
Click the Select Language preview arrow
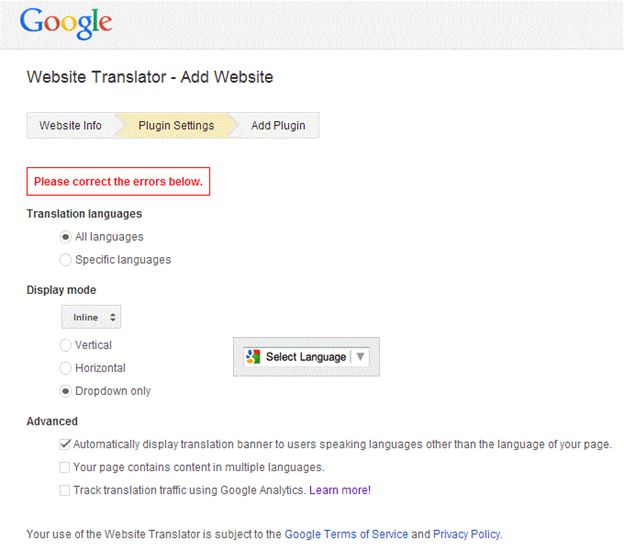point(361,356)
